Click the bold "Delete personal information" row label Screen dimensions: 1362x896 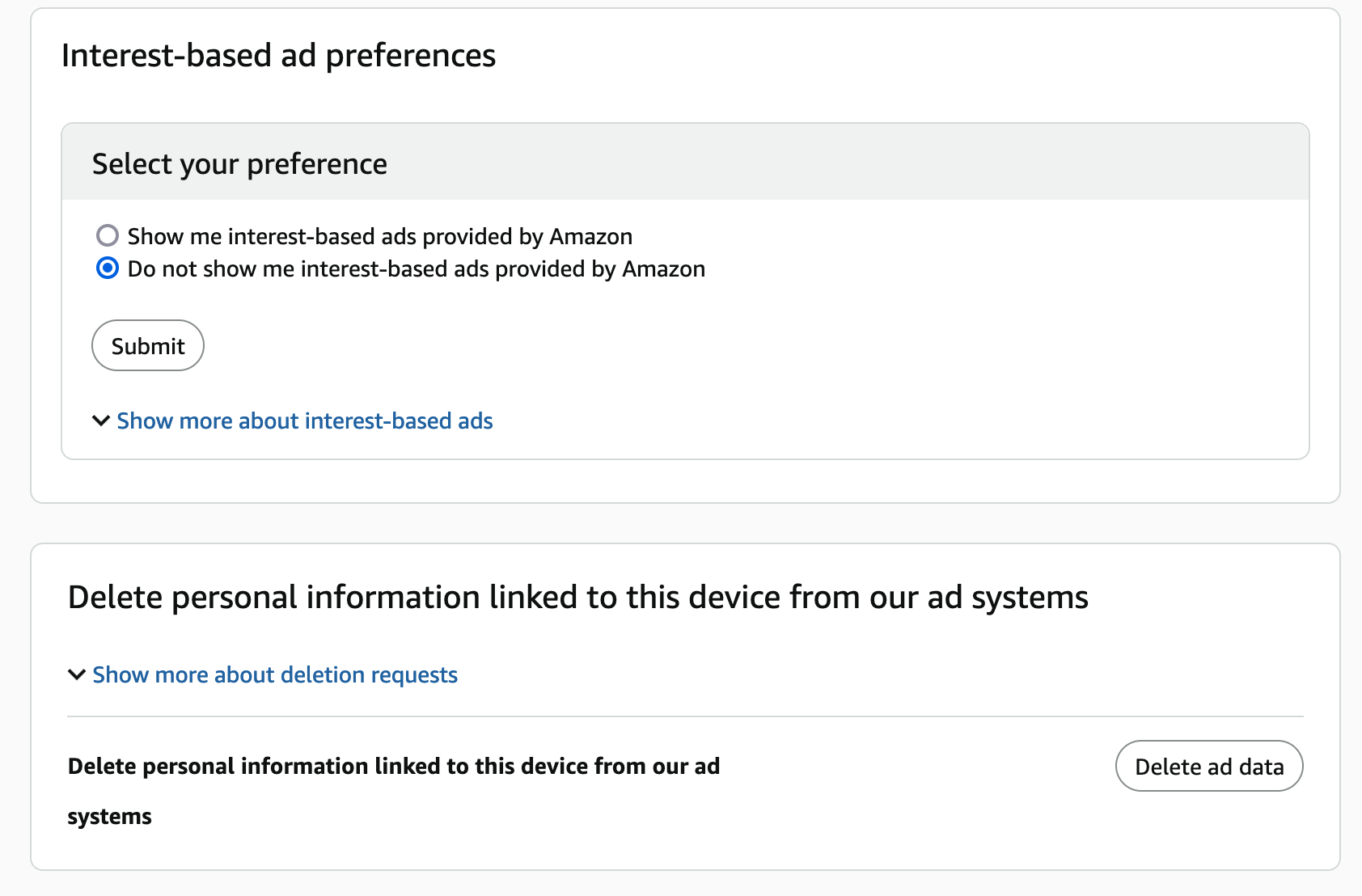tap(393, 766)
